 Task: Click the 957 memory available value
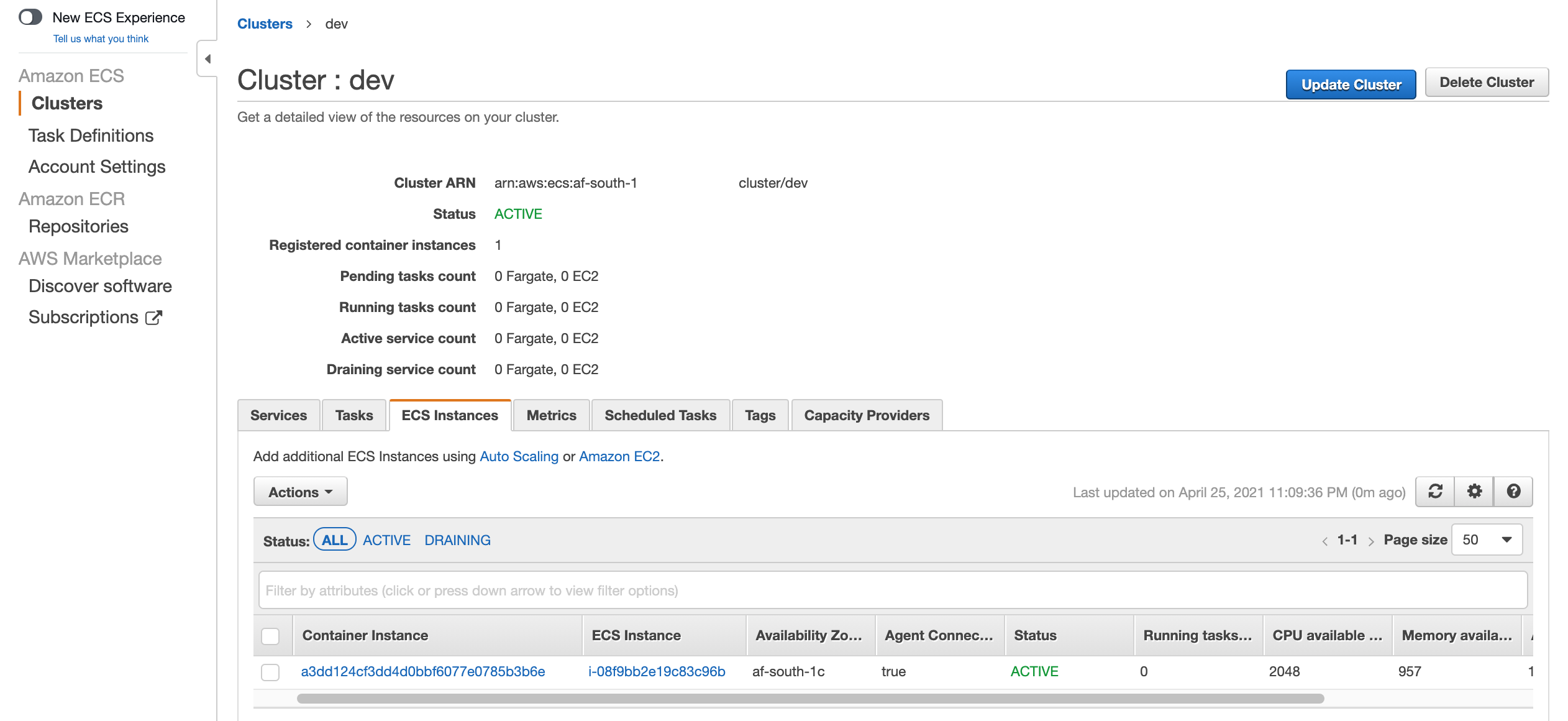click(x=1410, y=671)
